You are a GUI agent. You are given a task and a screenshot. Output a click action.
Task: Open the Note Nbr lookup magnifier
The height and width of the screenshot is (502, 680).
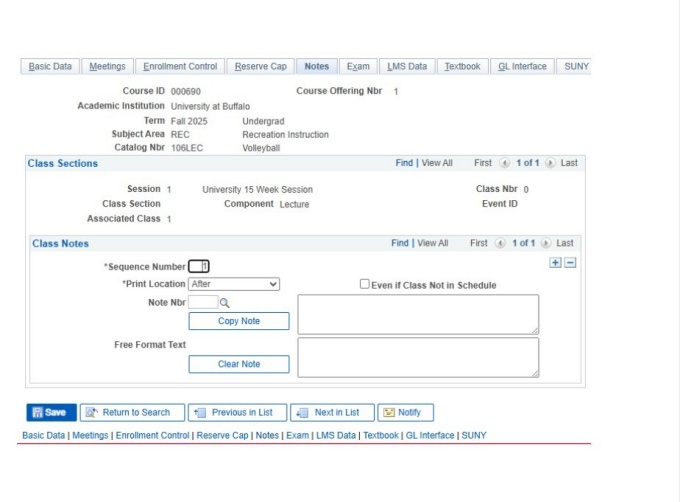coord(224,303)
